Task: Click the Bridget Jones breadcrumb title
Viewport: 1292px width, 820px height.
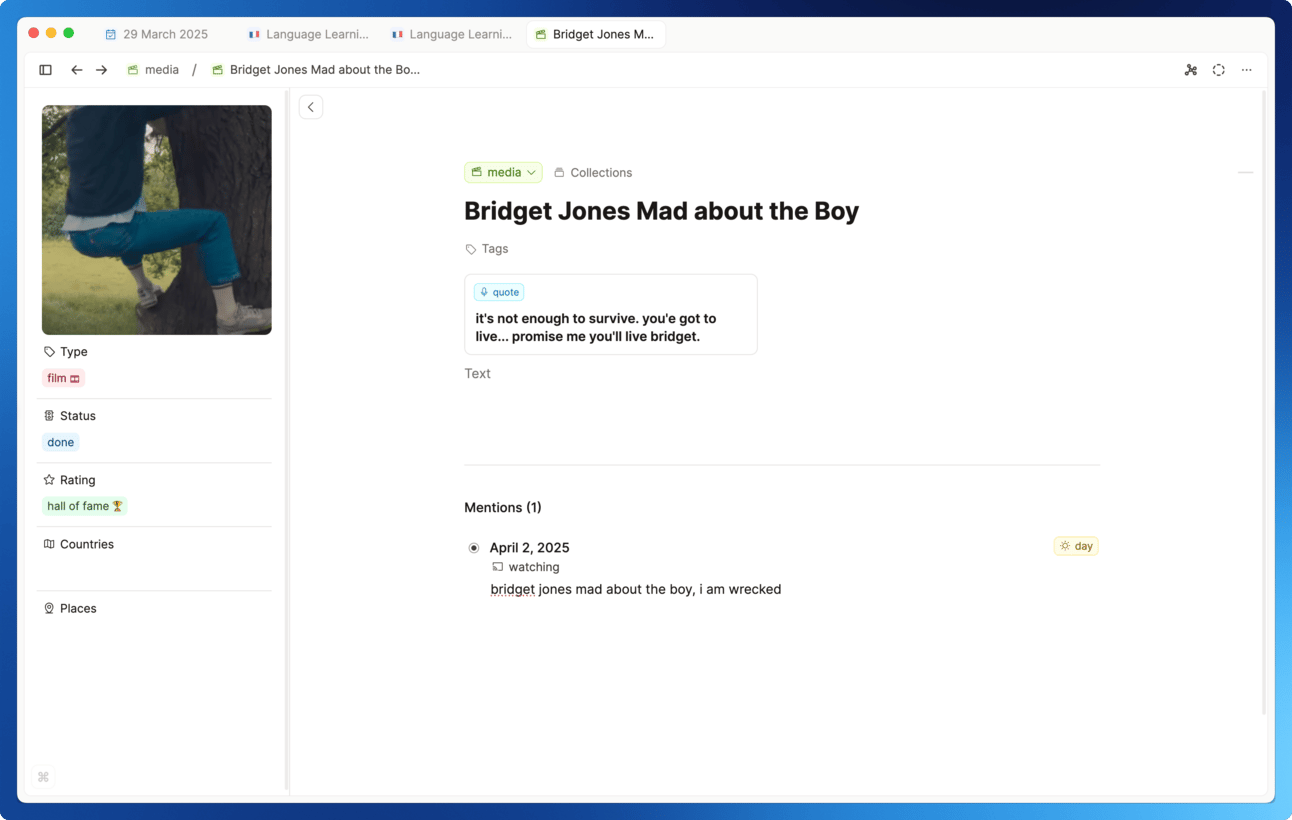Action: click(316, 70)
